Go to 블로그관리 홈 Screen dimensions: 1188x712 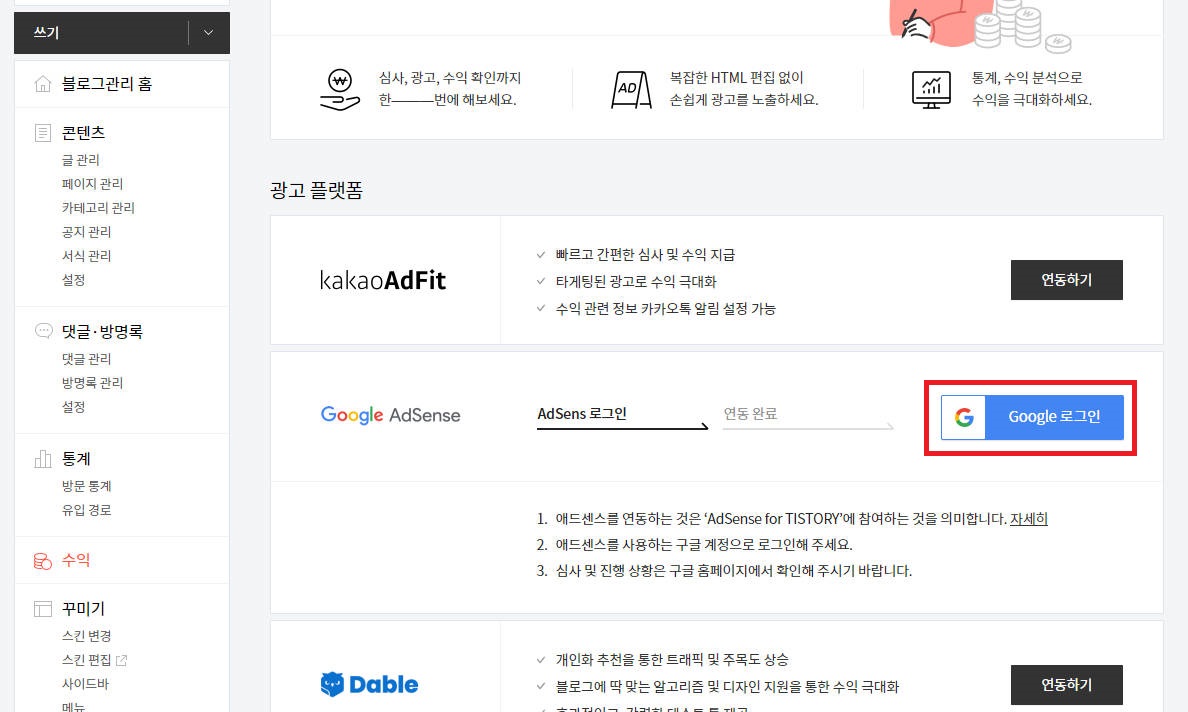(107, 84)
